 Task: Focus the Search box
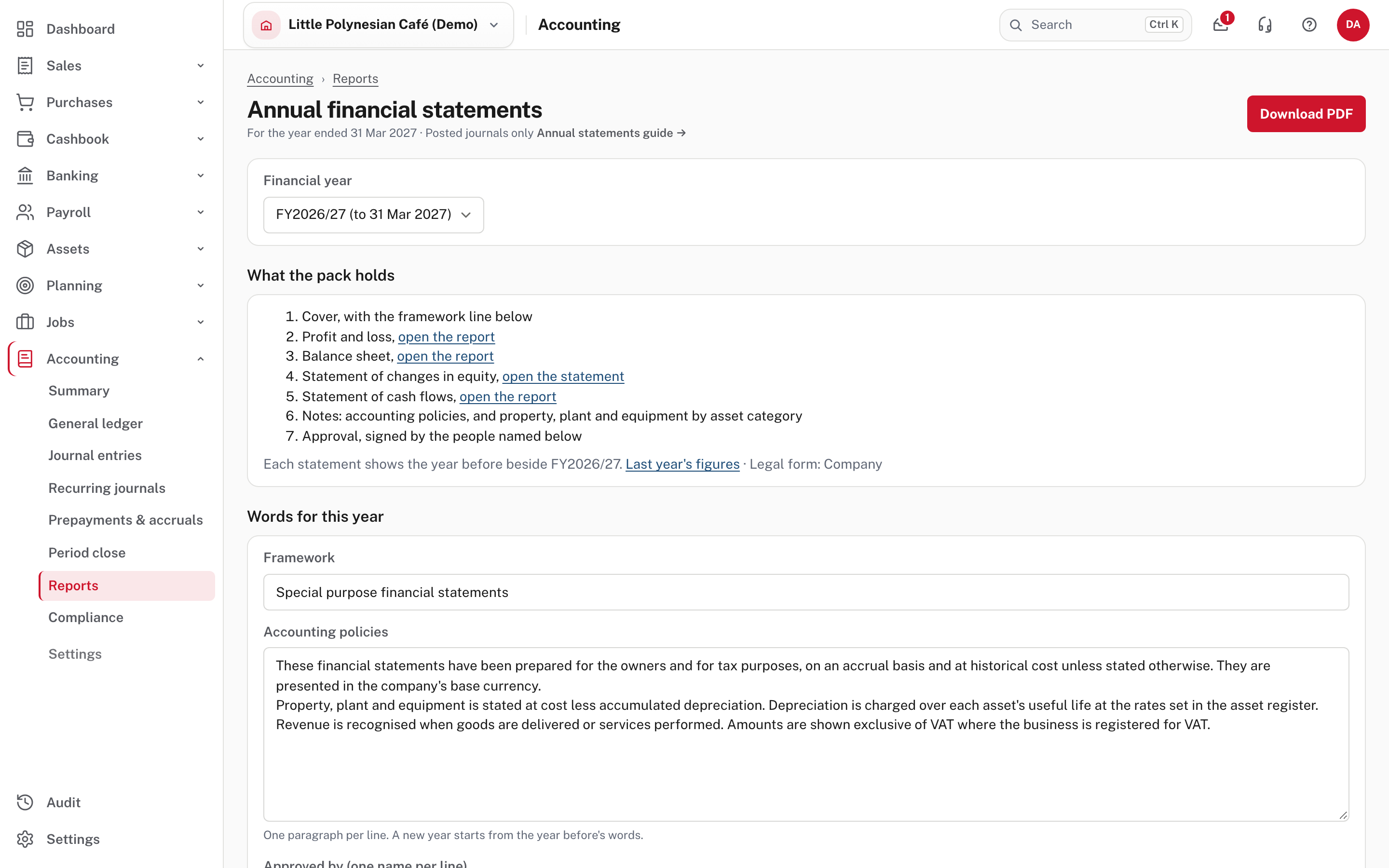[1095, 25]
